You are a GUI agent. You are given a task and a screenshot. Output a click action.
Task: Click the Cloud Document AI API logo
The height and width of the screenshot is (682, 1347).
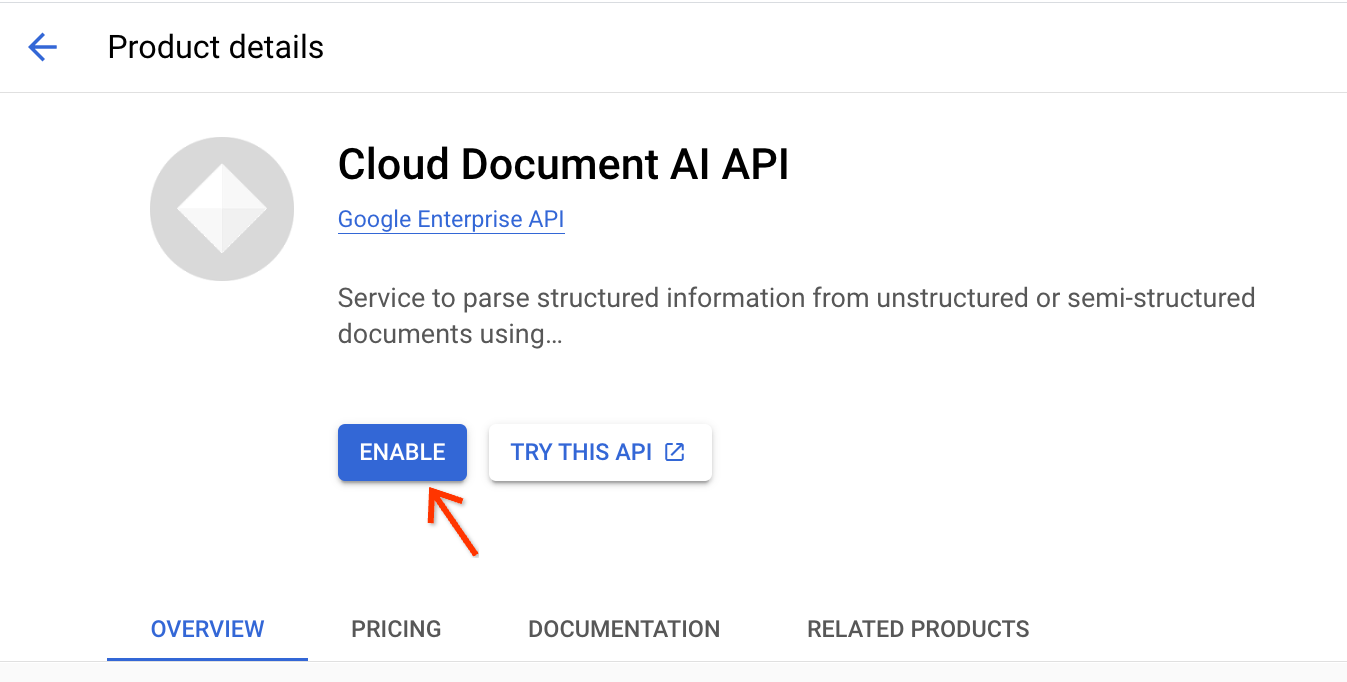point(222,209)
